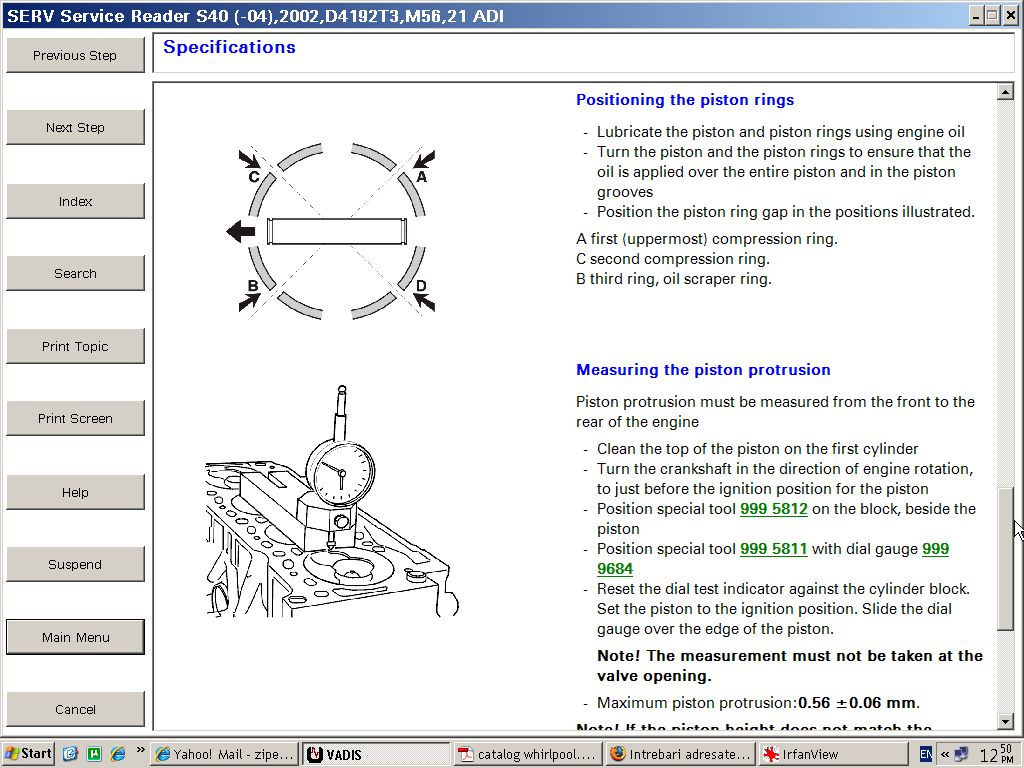Click the Windows Start button
1024x768 pixels.
tap(28, 754)
